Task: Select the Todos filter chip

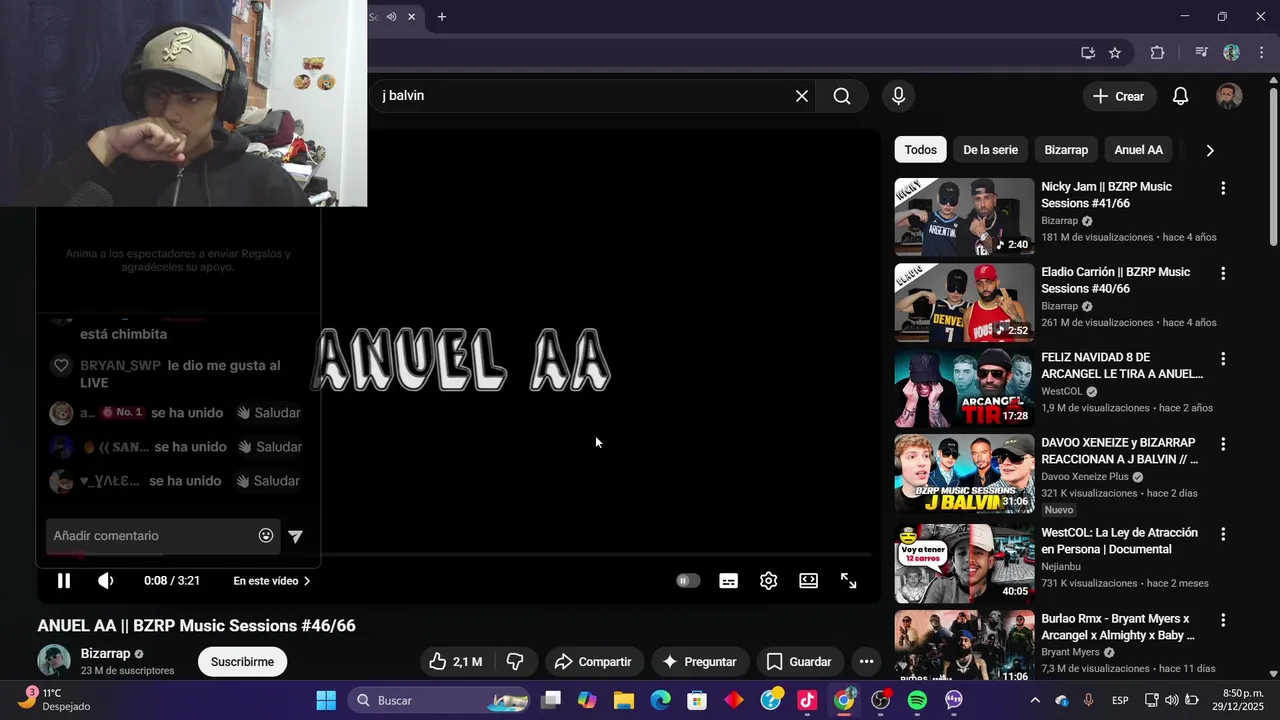Action: (x=920, y=150)
